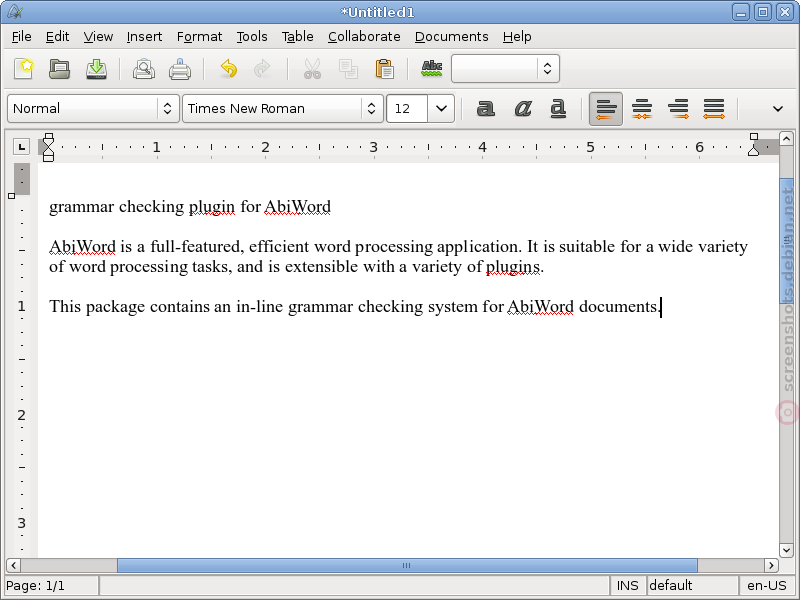Toggle the INS insert mode indicator
This screenshot has height=600, width=800.
click(627, 585)
